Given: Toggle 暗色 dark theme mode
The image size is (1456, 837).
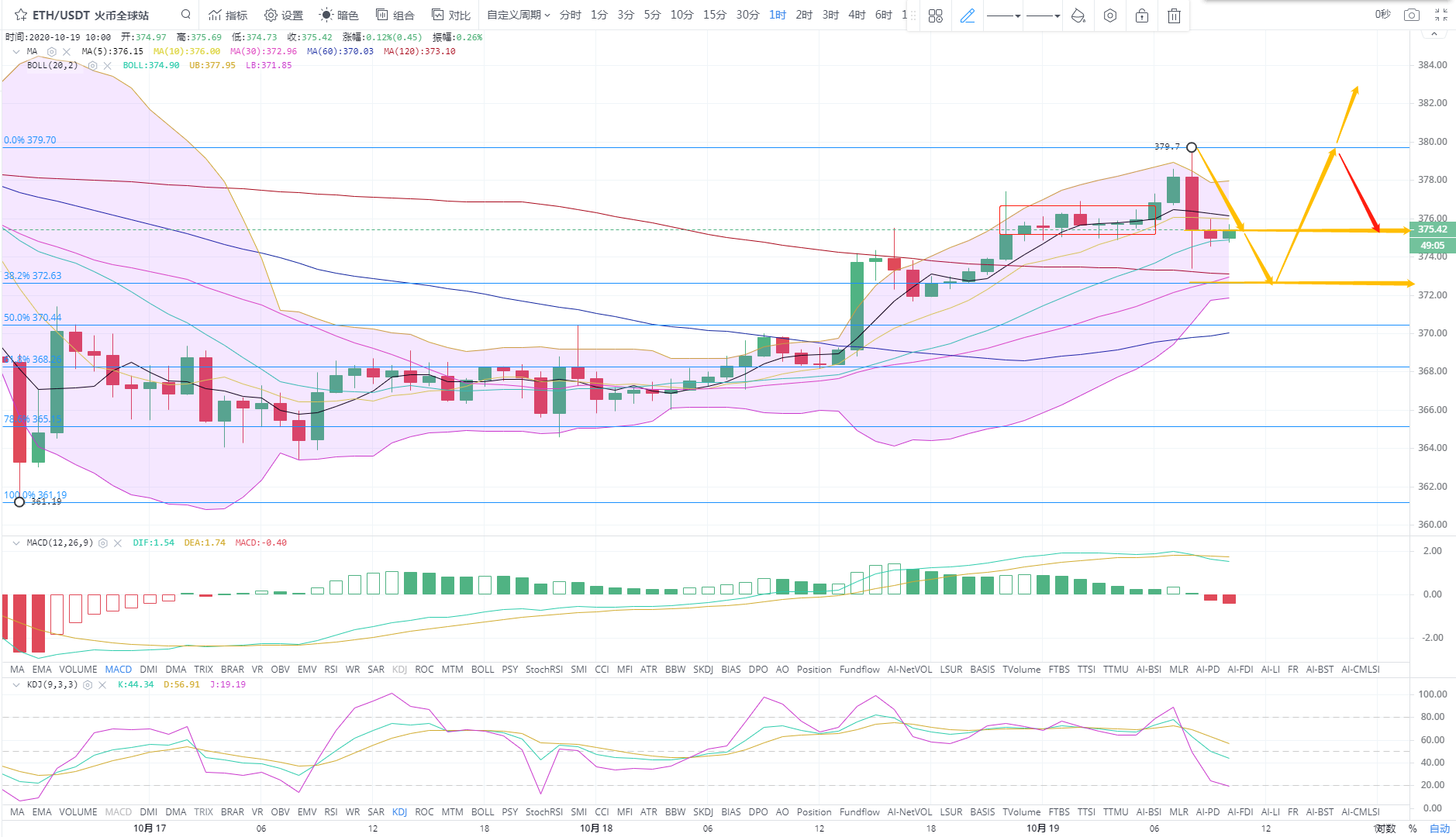Looking at the screenshot, I should coord(340,15).
